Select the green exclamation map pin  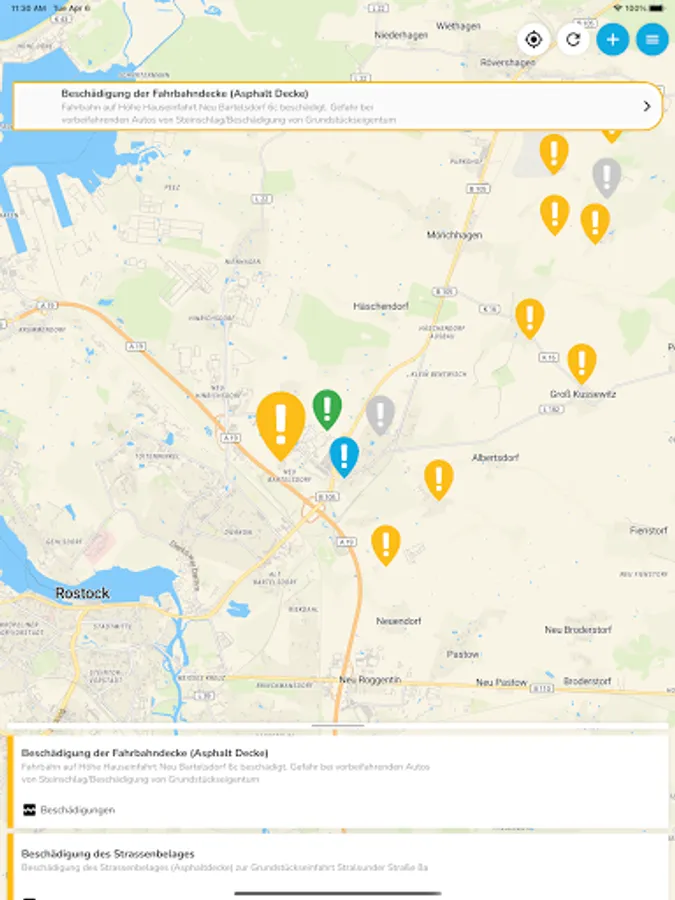coord(327,409)
